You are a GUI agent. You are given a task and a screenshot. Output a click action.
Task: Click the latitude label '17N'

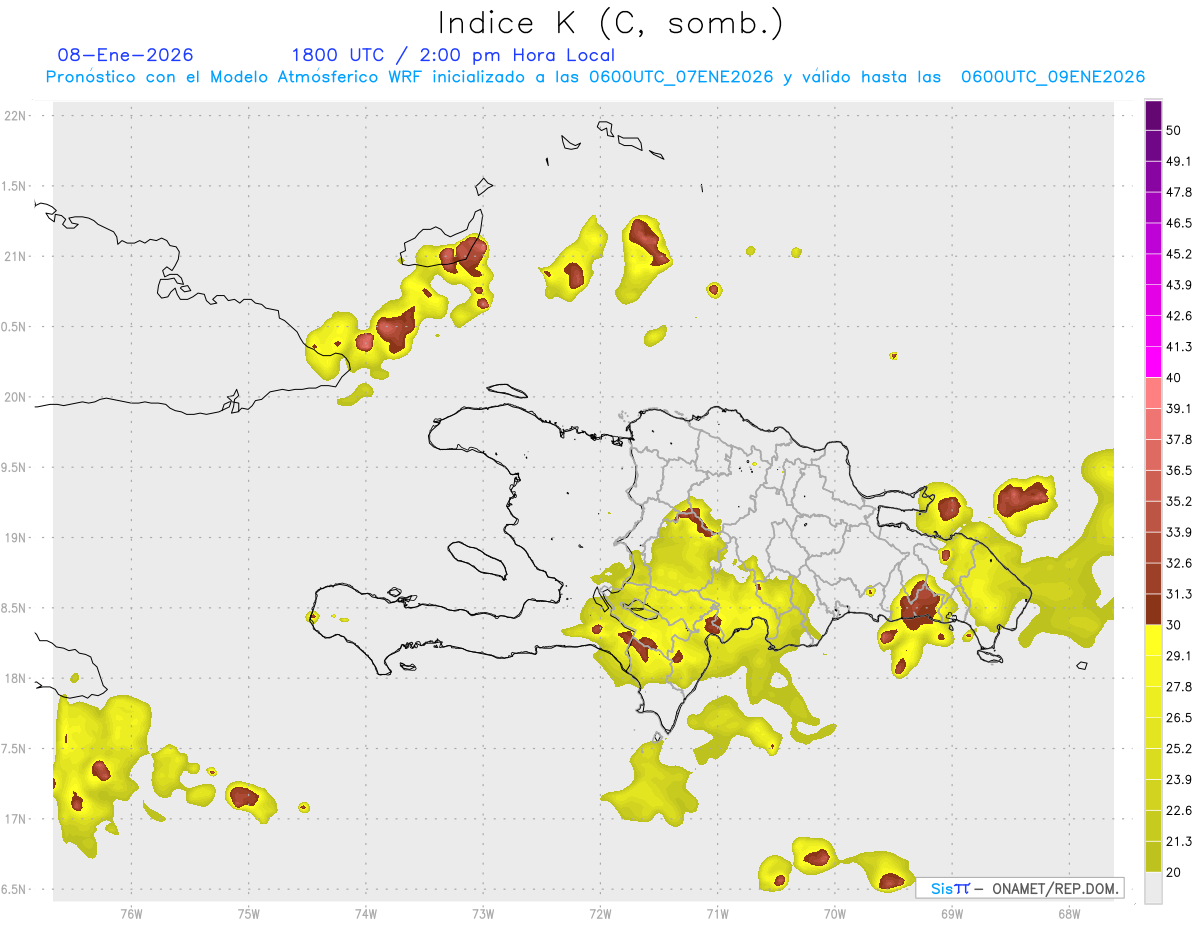(x=14, y=819)
